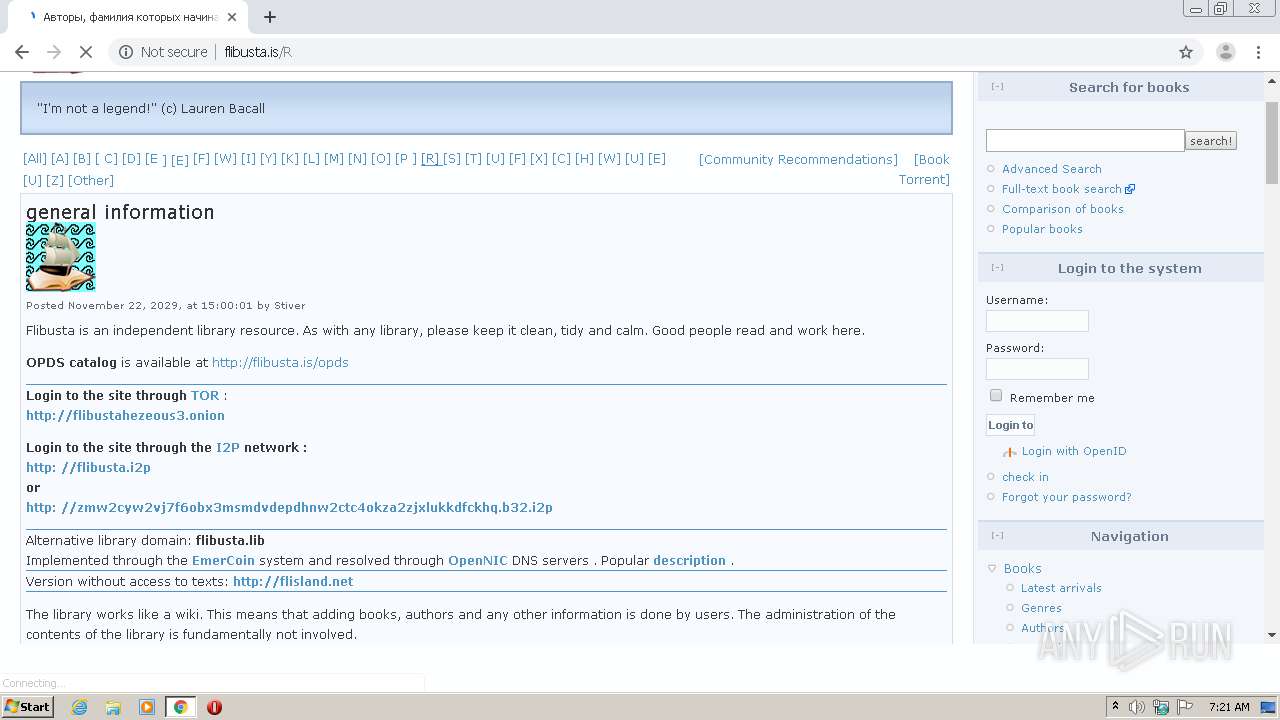This screenshot has width=1280, height=720.
Task: Collapse the Search for books block
Action: tap(997, 87)
